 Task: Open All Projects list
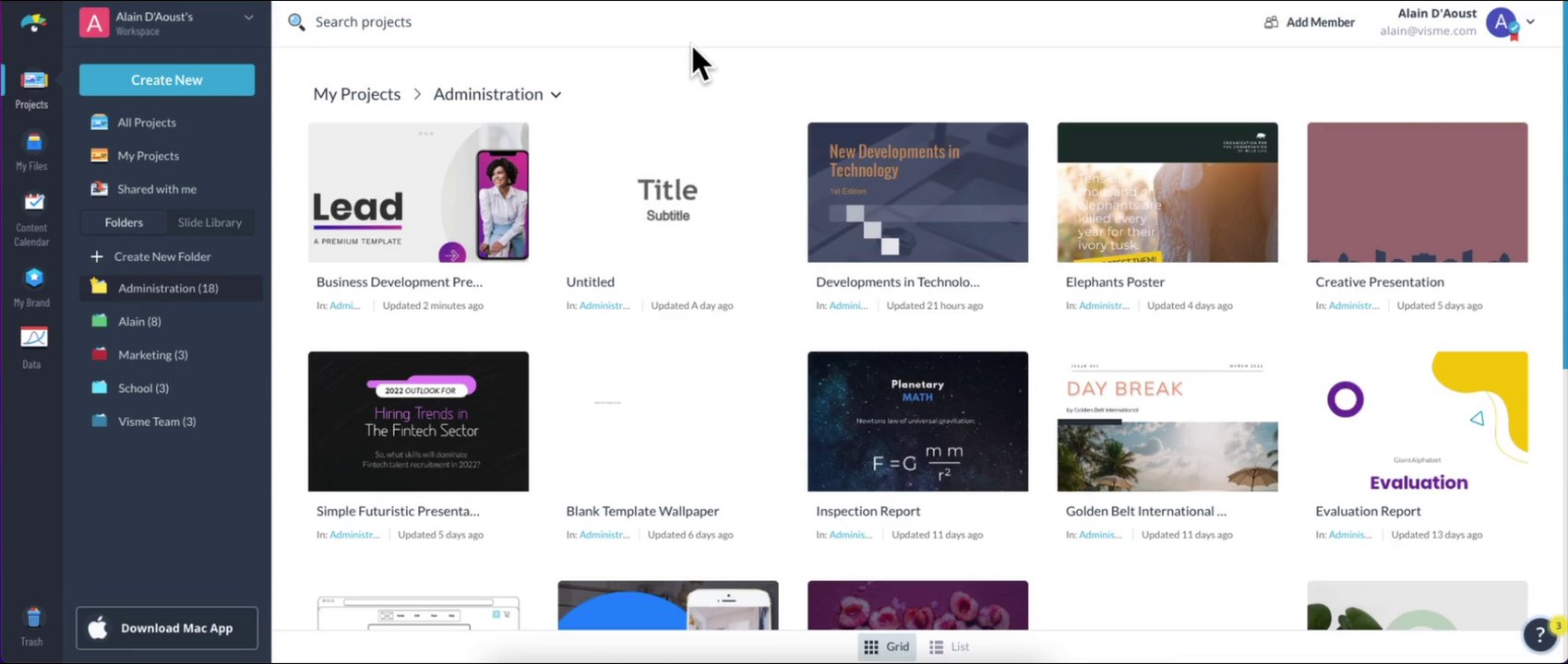point(147,123)
